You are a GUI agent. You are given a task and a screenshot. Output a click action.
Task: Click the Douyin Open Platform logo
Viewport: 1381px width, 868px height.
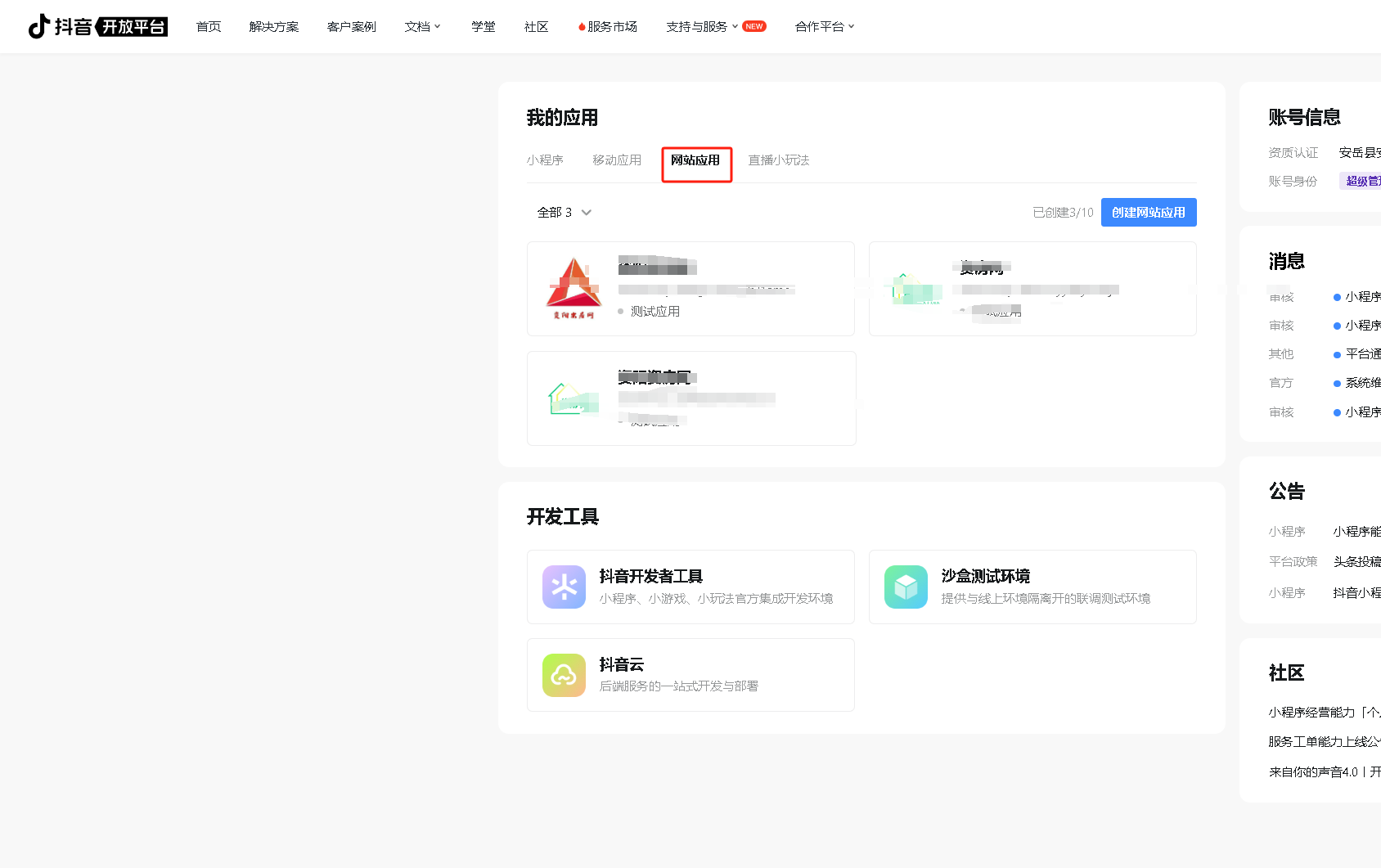(97, 27)
